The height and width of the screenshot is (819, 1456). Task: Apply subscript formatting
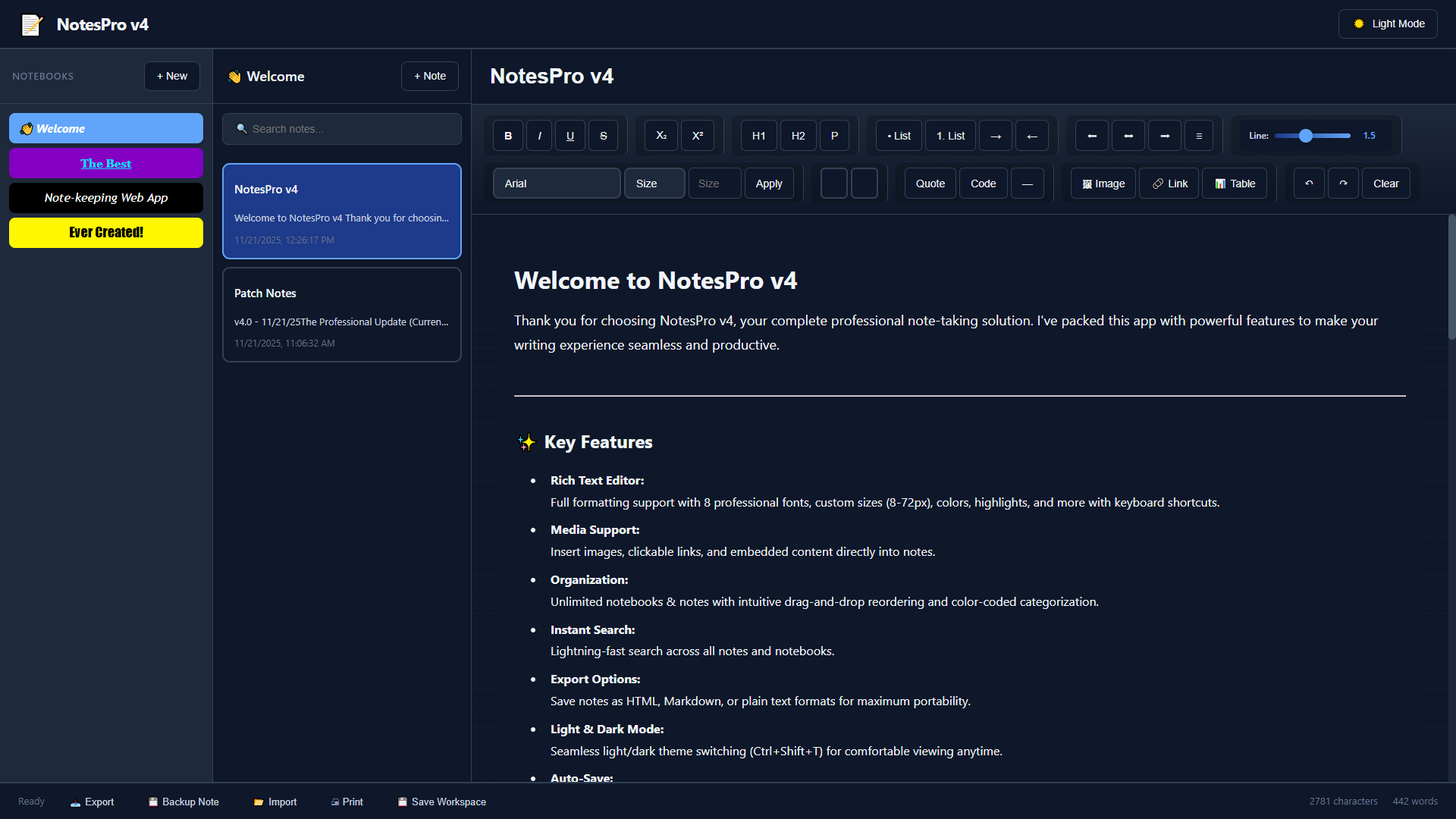(661, 135)
